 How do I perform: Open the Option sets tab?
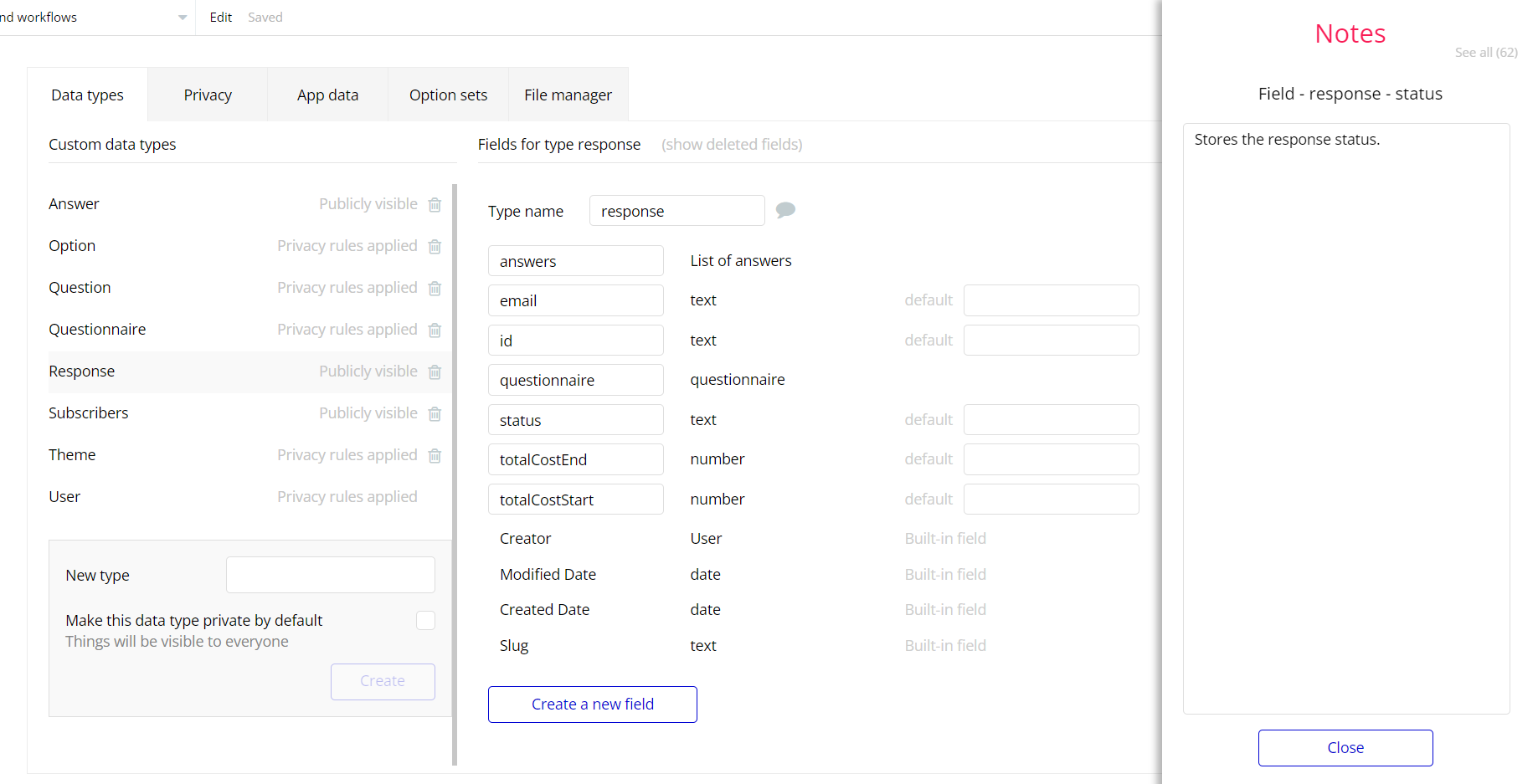[448, 95]
